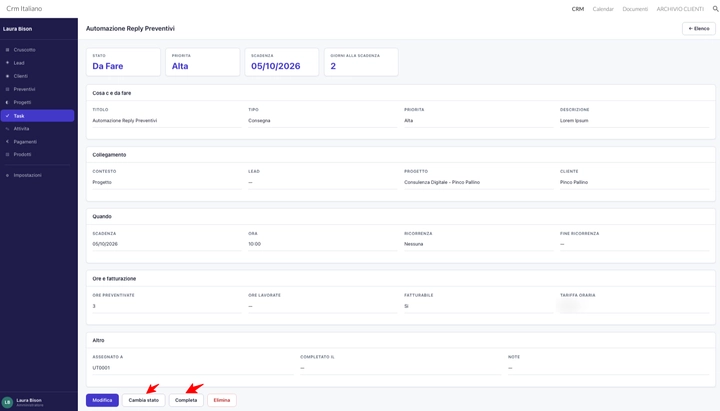Mark task done with Completa
Screen dimensions: 720x411
click(x=186, y=400)
